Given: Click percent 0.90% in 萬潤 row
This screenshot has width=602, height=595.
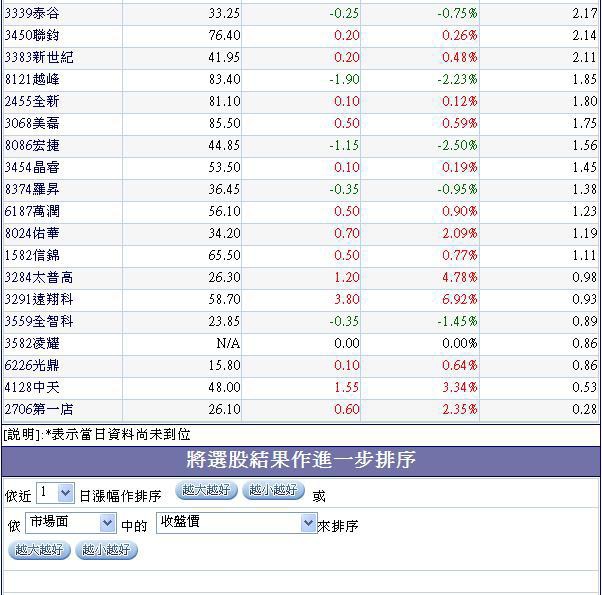Looking at the screenshot, I should click(x=460, y=211).
